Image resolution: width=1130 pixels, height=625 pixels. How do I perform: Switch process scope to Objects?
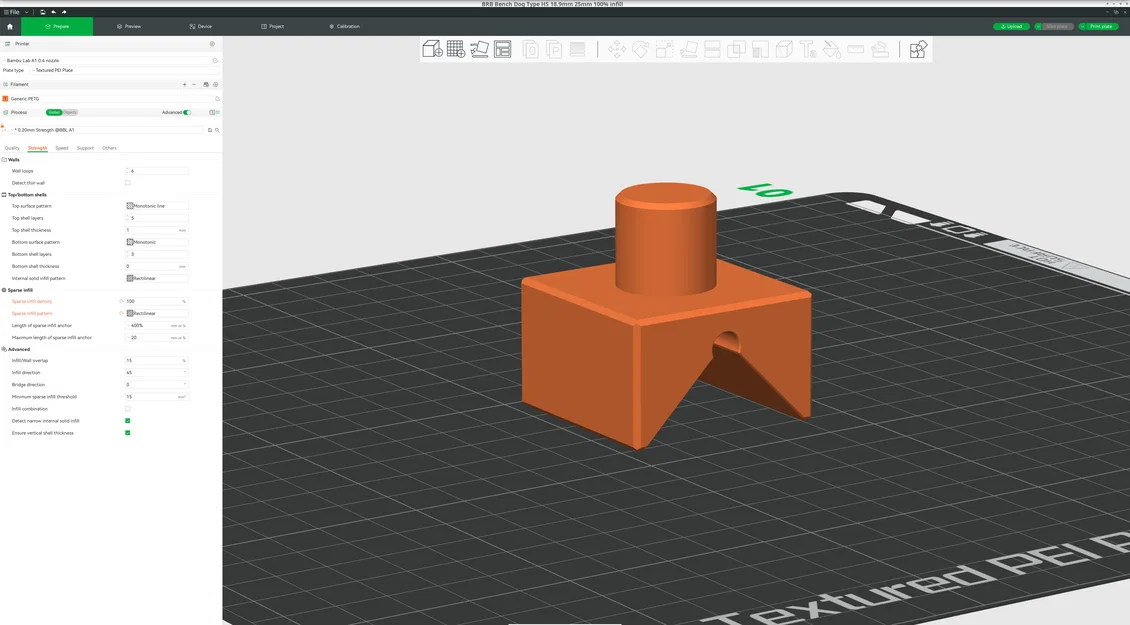pyautogui.click(x=70, y=112)
